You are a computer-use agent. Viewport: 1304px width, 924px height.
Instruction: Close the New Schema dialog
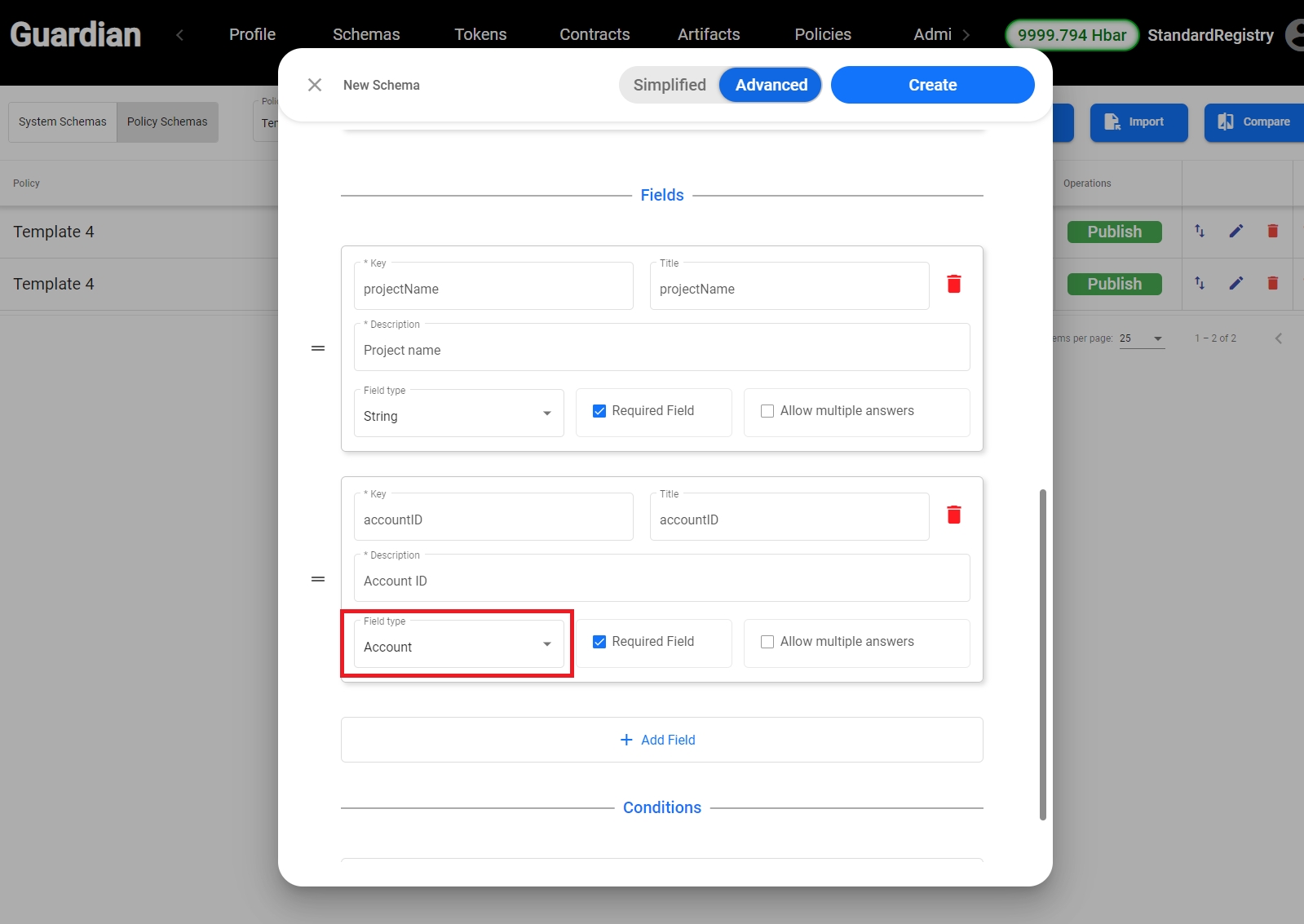pyautogui.click(x=315, y=85)
